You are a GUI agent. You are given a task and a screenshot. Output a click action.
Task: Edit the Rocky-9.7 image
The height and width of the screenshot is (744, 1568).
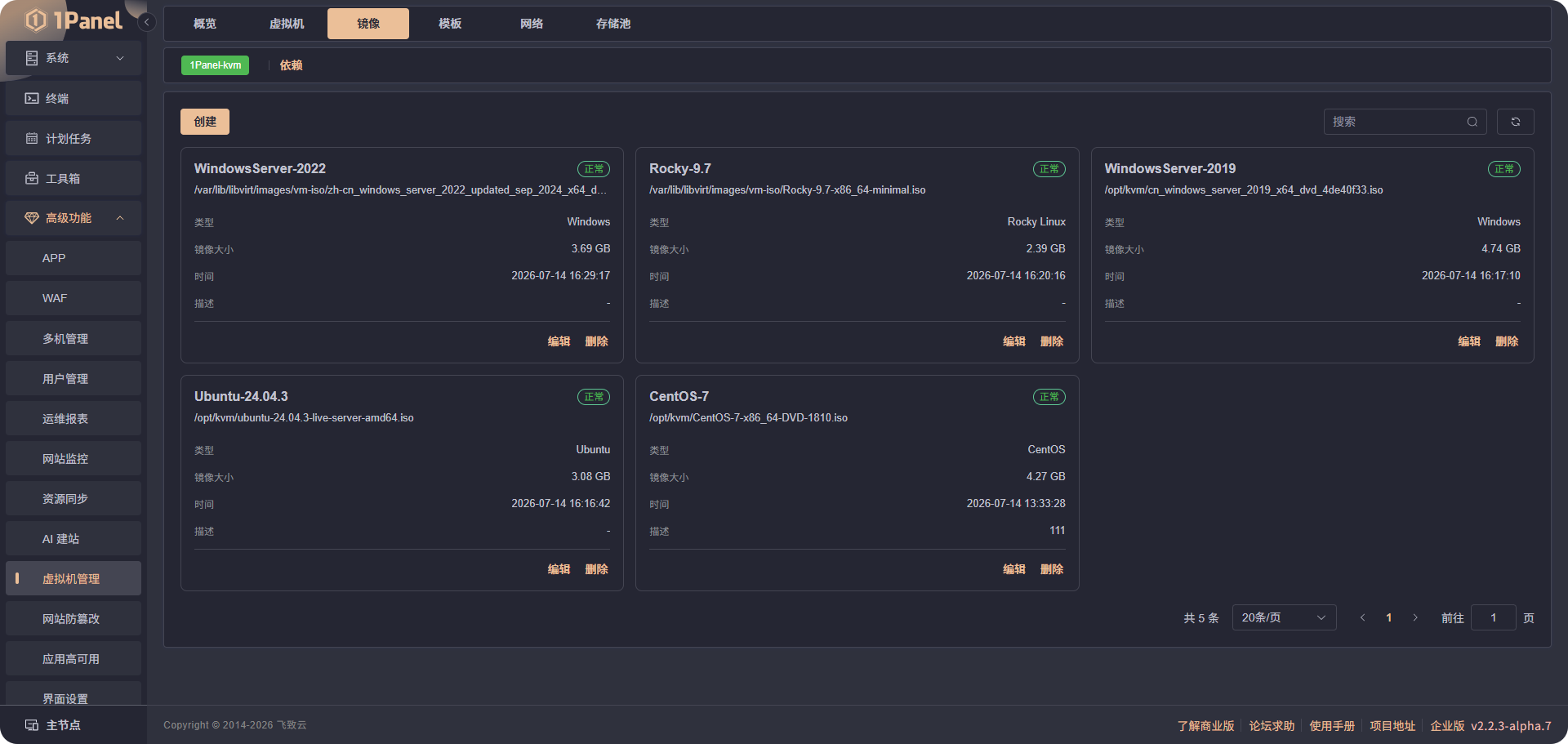(1014, 341)
